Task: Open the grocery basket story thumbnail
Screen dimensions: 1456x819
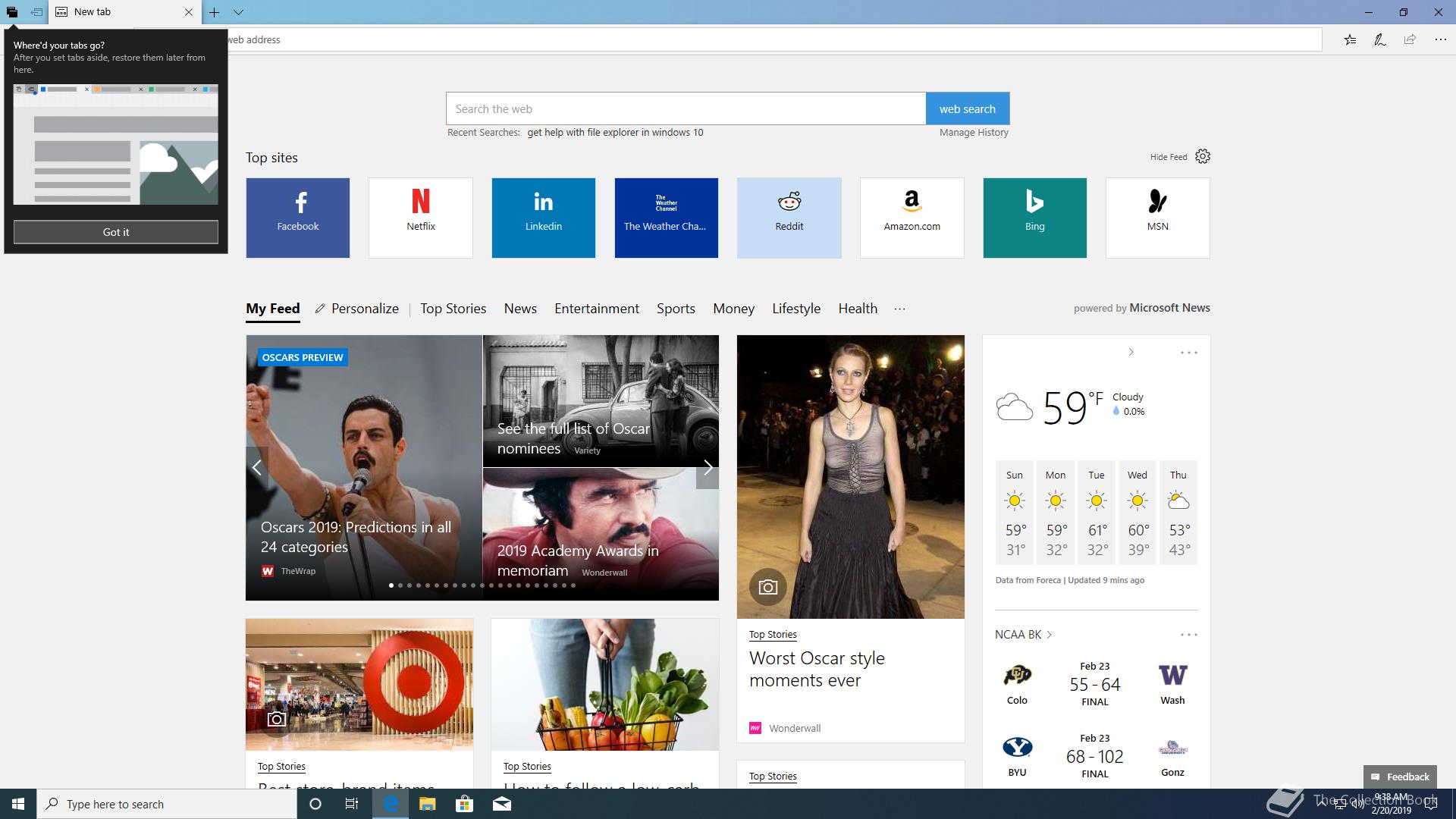Action: pos(605,685)
